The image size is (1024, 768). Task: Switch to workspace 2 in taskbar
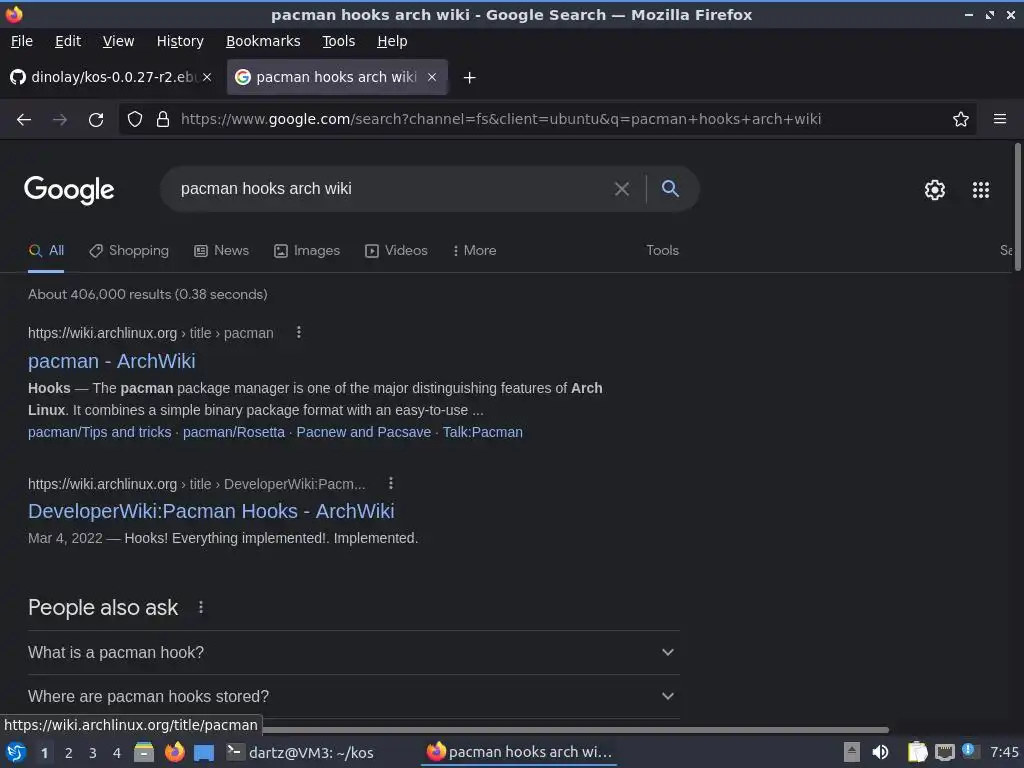[x=69, y=753]
